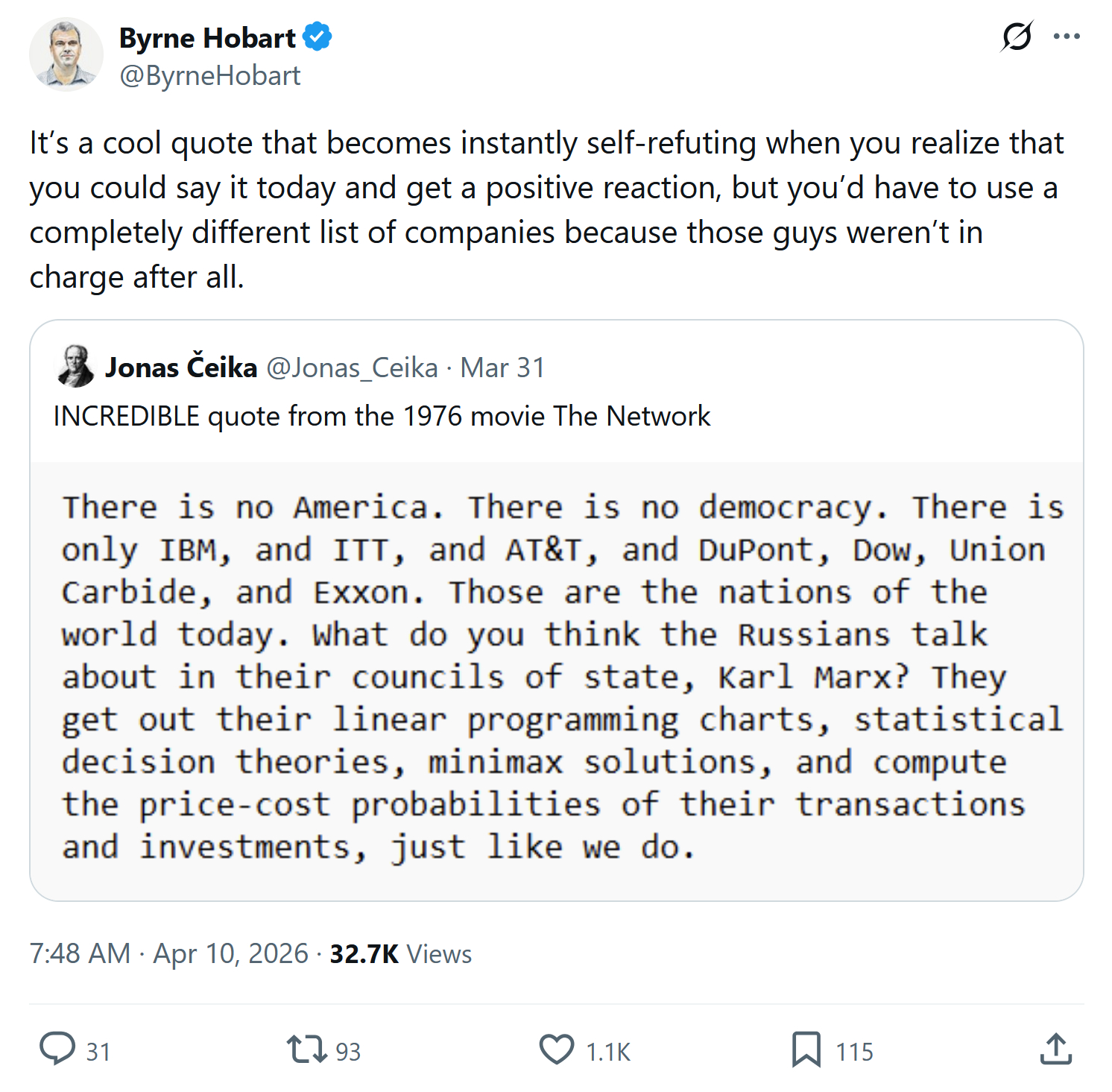This screenshot has width=1112, height=1092.
Task: Click the 7:48 AM Apr 10, 2026 timestamp
Action: point(168,953)
